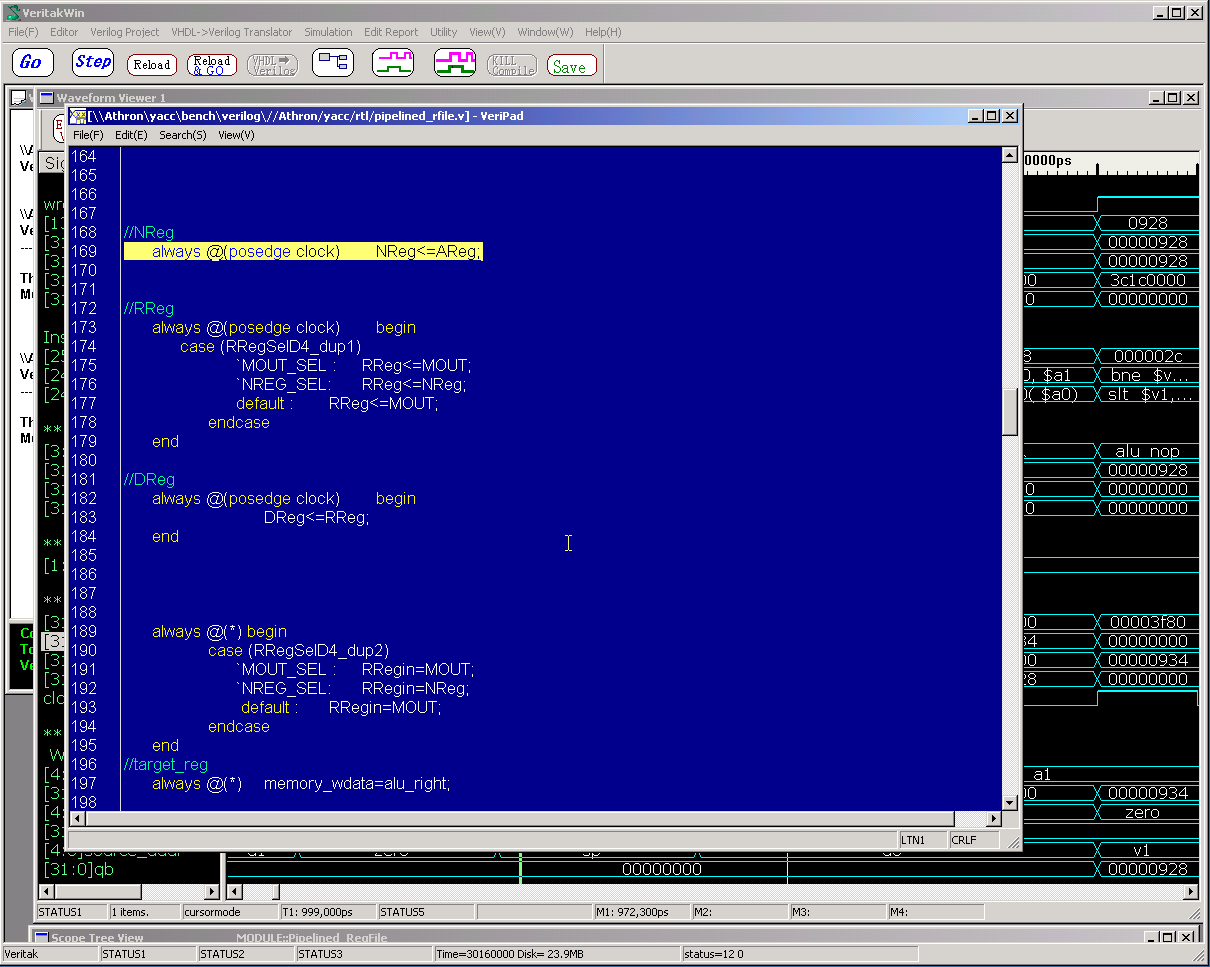The image size is (1210, 967).
Task: Open the Help(H) menu
Action: click(603, 32)
